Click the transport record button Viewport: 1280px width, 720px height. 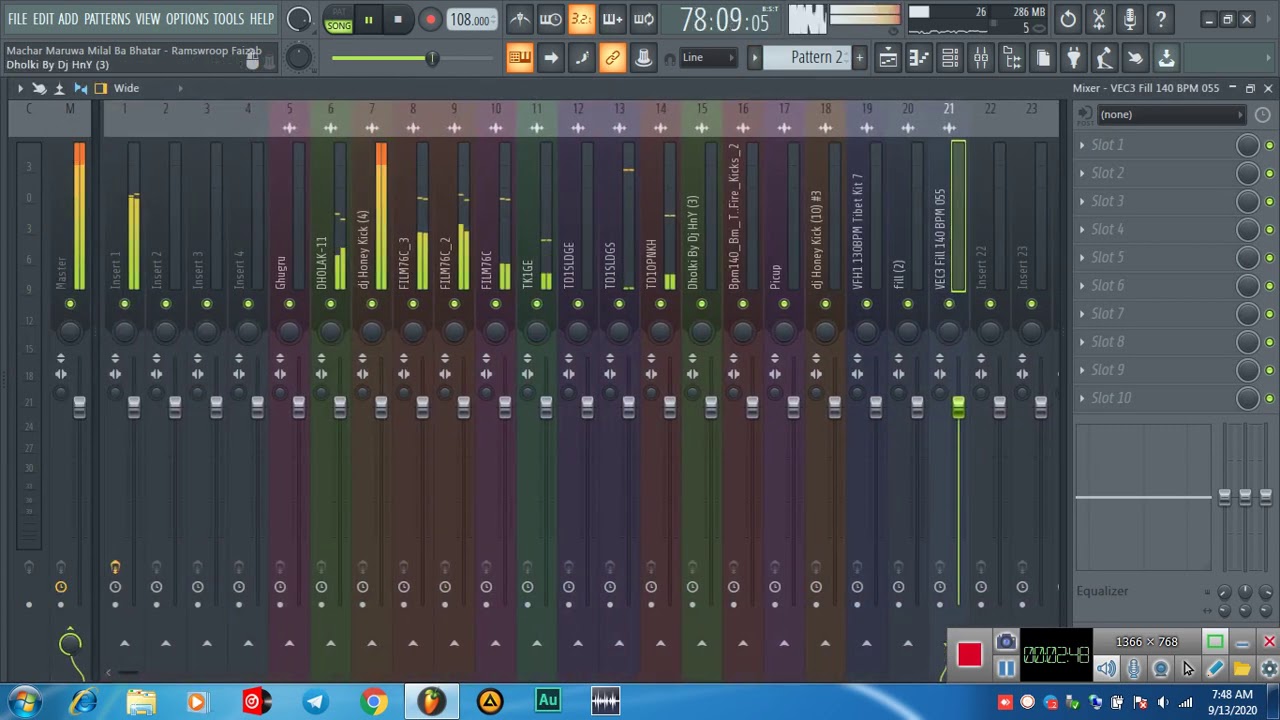[430, 20]
